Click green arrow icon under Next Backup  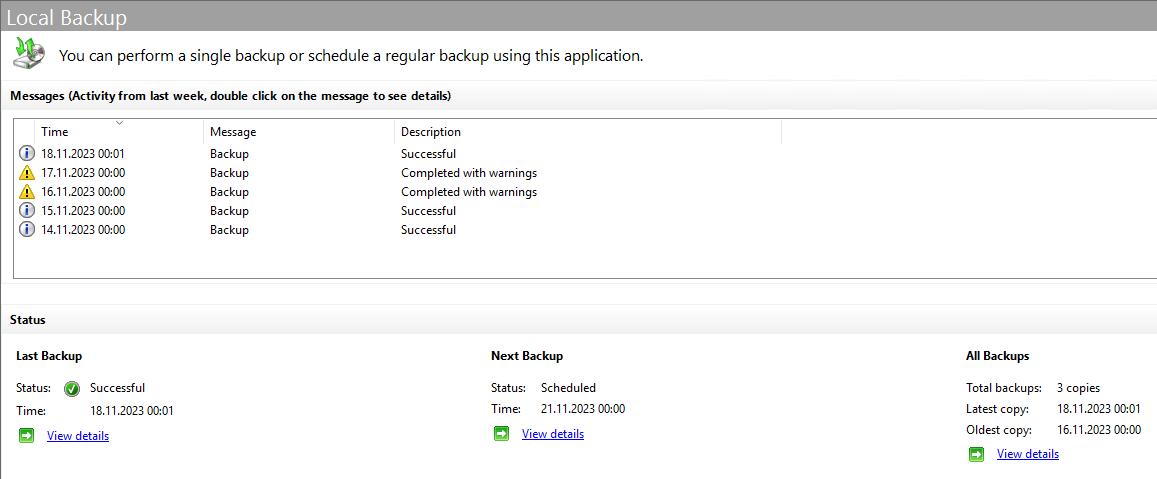click(502, 433)
